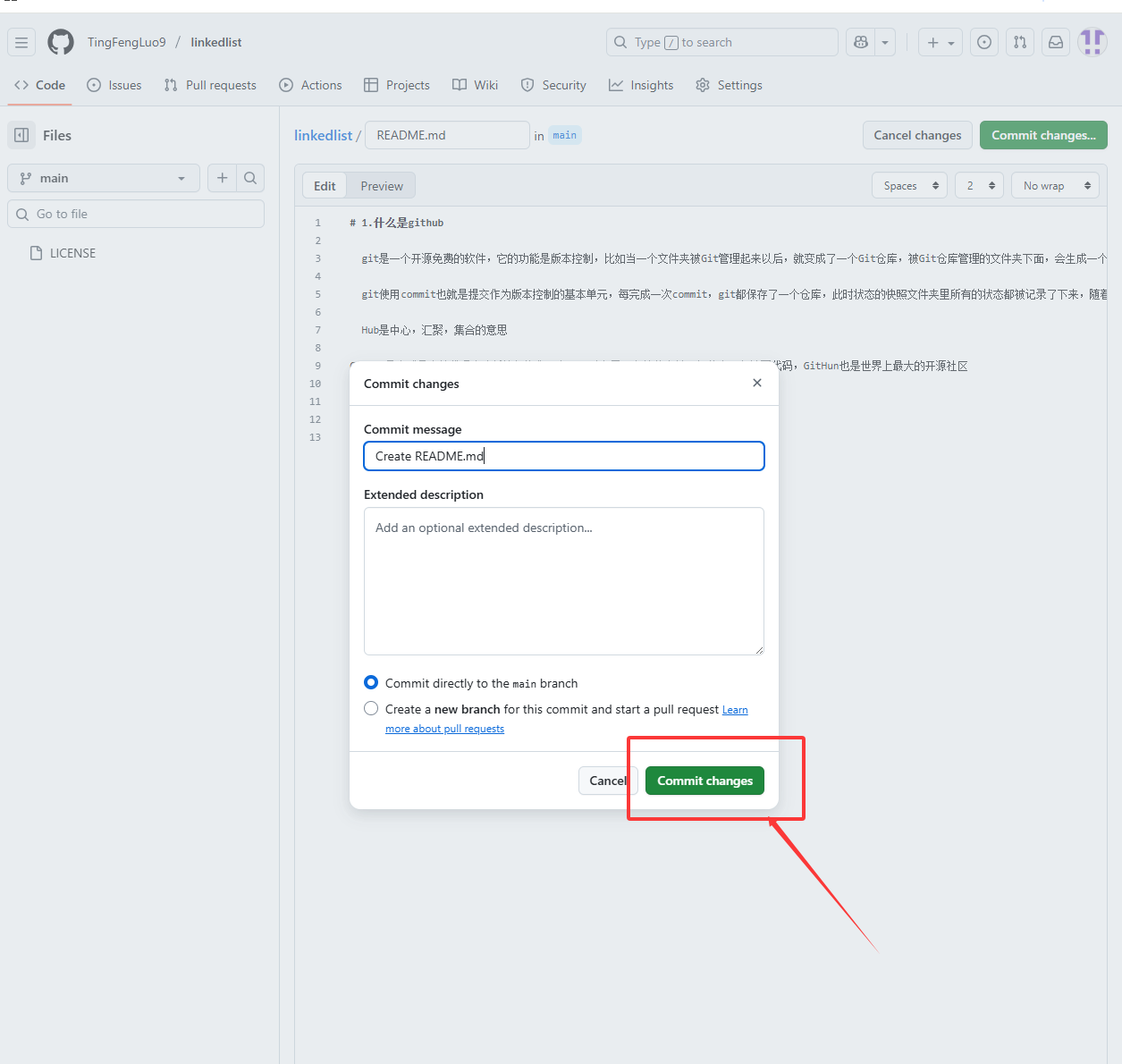Switch to the Preview tab
This screenshot has width=1122, height=1064.
pos(382,186)
